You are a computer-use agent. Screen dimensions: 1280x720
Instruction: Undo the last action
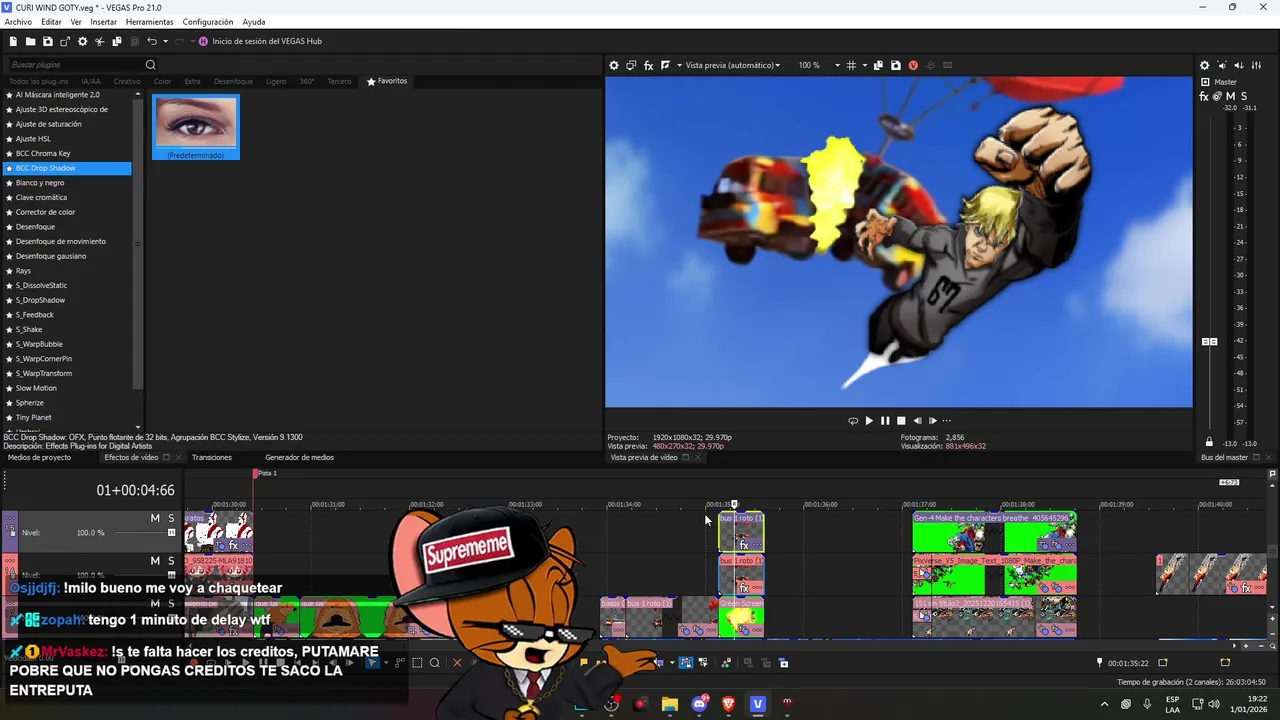(152, 41)
